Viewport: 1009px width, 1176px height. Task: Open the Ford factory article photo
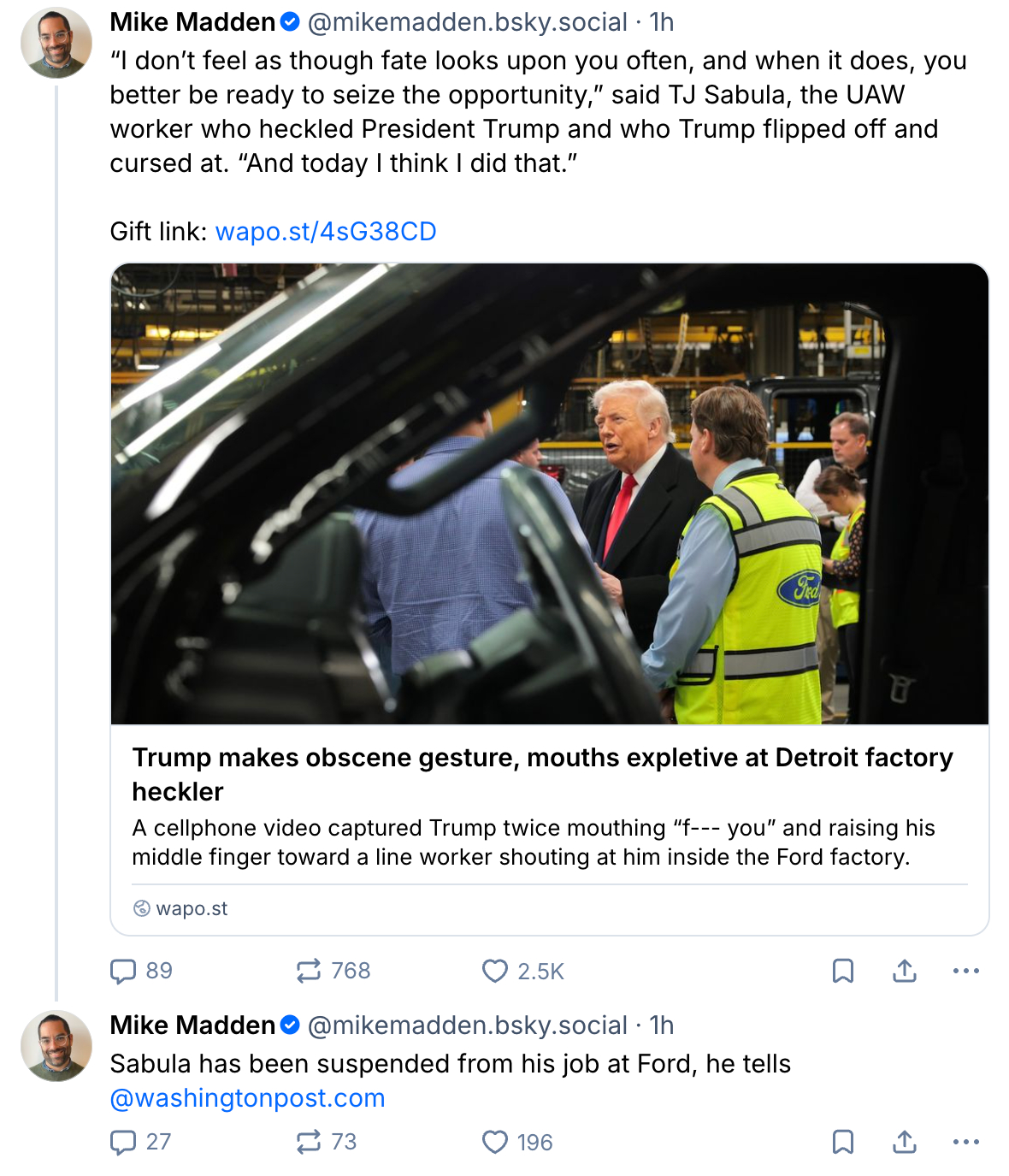pos(549,493)
